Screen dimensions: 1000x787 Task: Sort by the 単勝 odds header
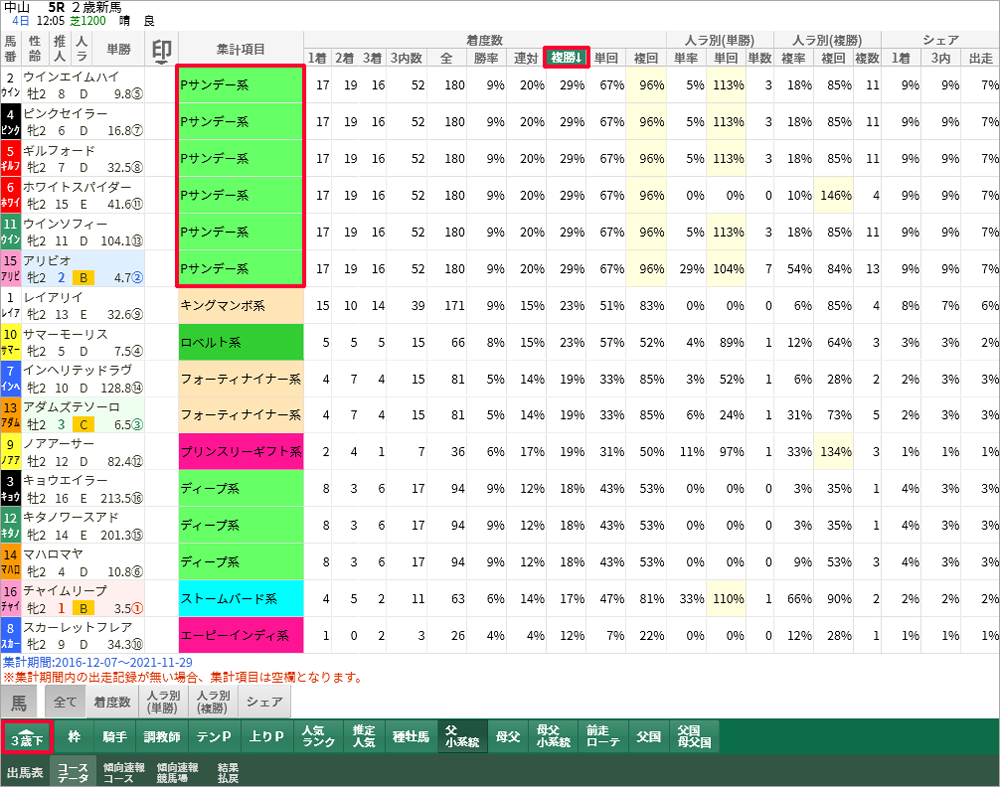(119, 49)
